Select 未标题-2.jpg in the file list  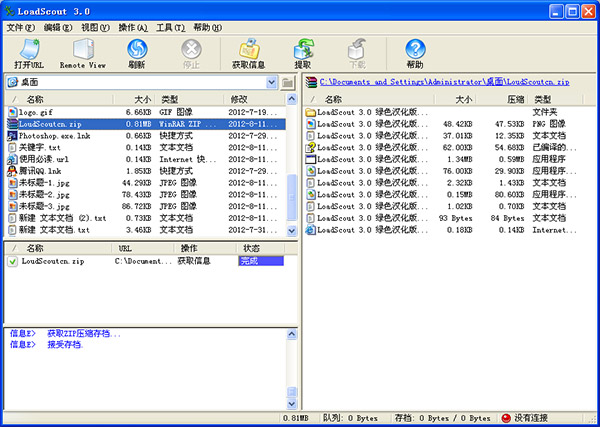point(146,195)
